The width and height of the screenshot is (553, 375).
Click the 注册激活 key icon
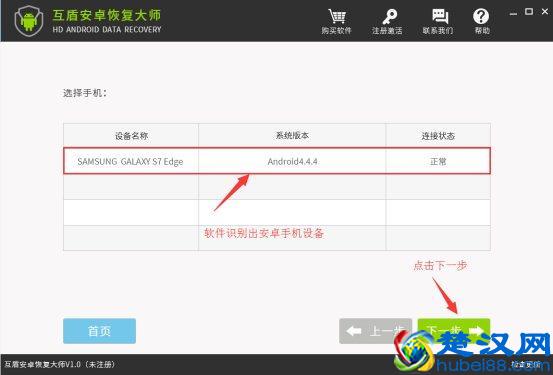pyautogui.click(x=389, y=17)
